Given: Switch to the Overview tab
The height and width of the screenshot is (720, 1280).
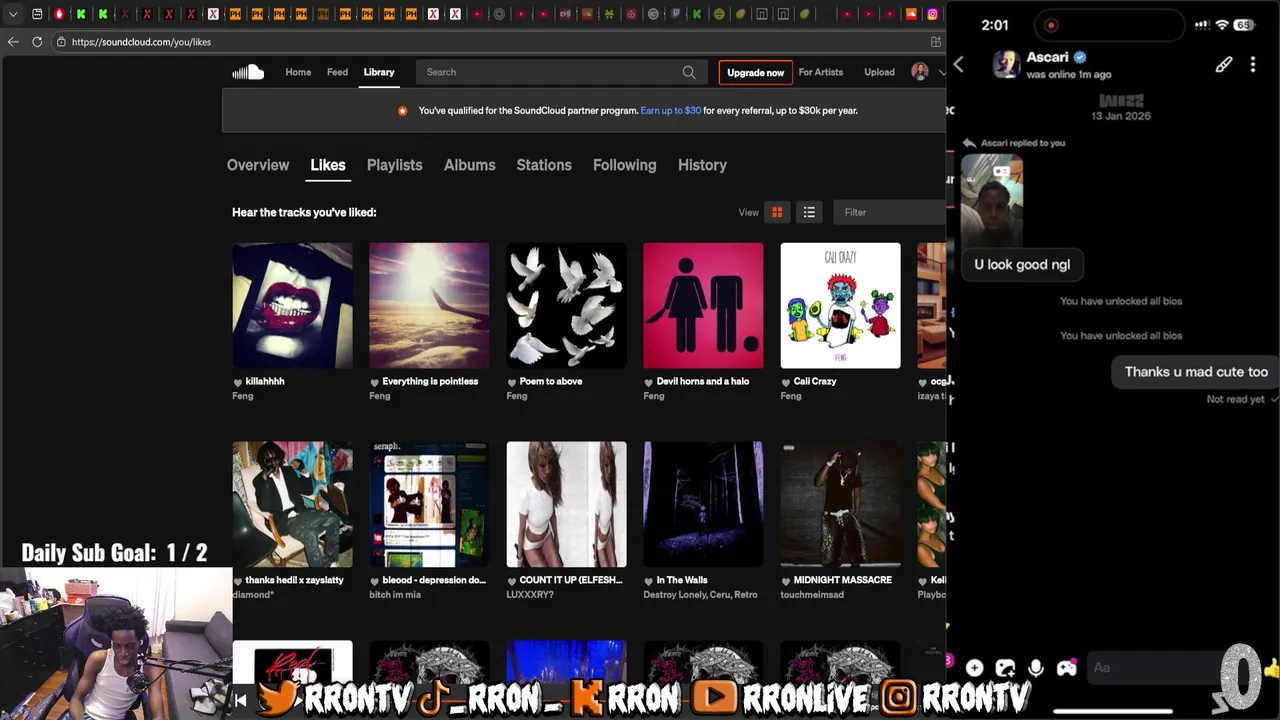Looking at the screenshot, I should click(258, 165).
